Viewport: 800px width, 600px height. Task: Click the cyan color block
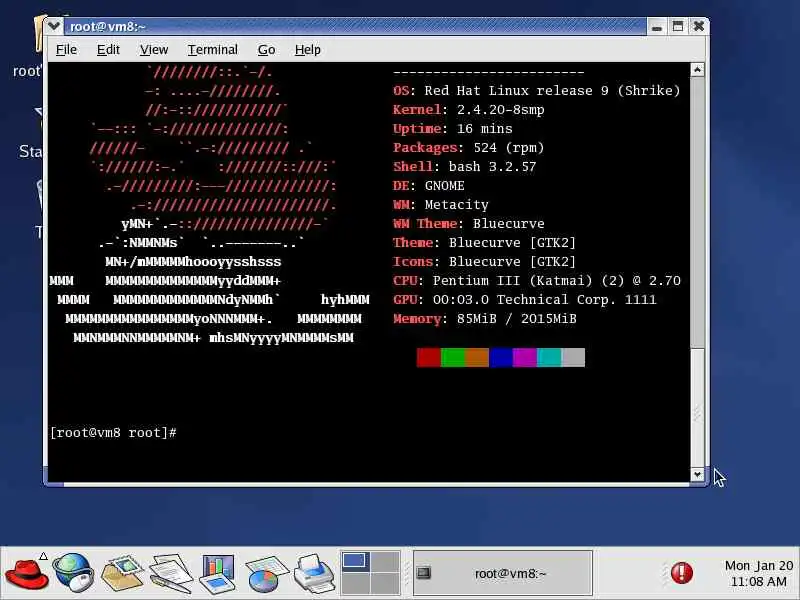coord(549,357)
